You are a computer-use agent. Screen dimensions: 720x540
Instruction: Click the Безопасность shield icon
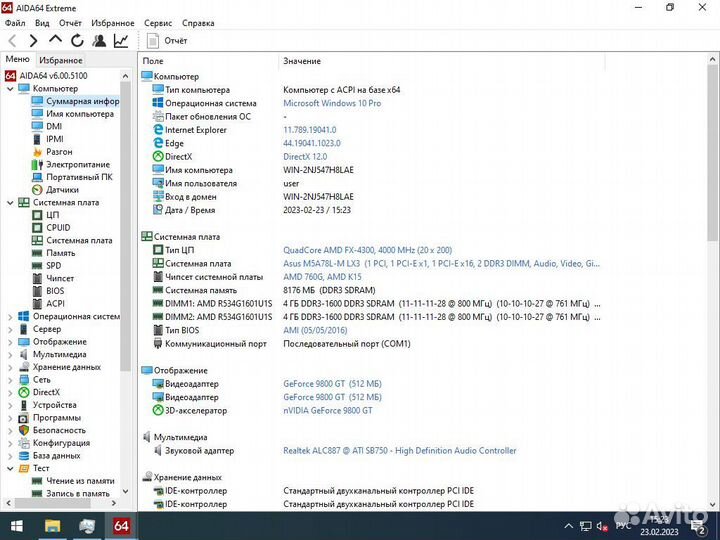24,430
